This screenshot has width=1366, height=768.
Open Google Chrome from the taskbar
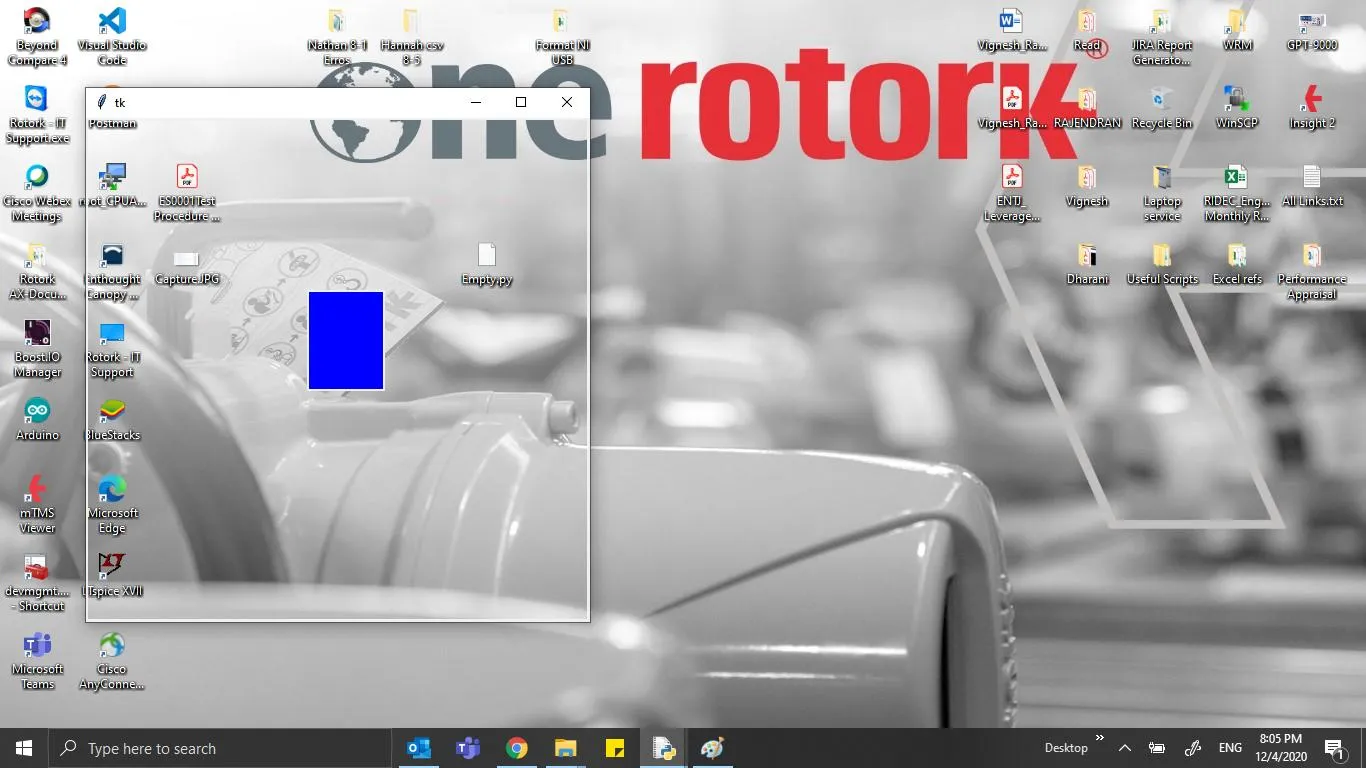tap(516, 748)
